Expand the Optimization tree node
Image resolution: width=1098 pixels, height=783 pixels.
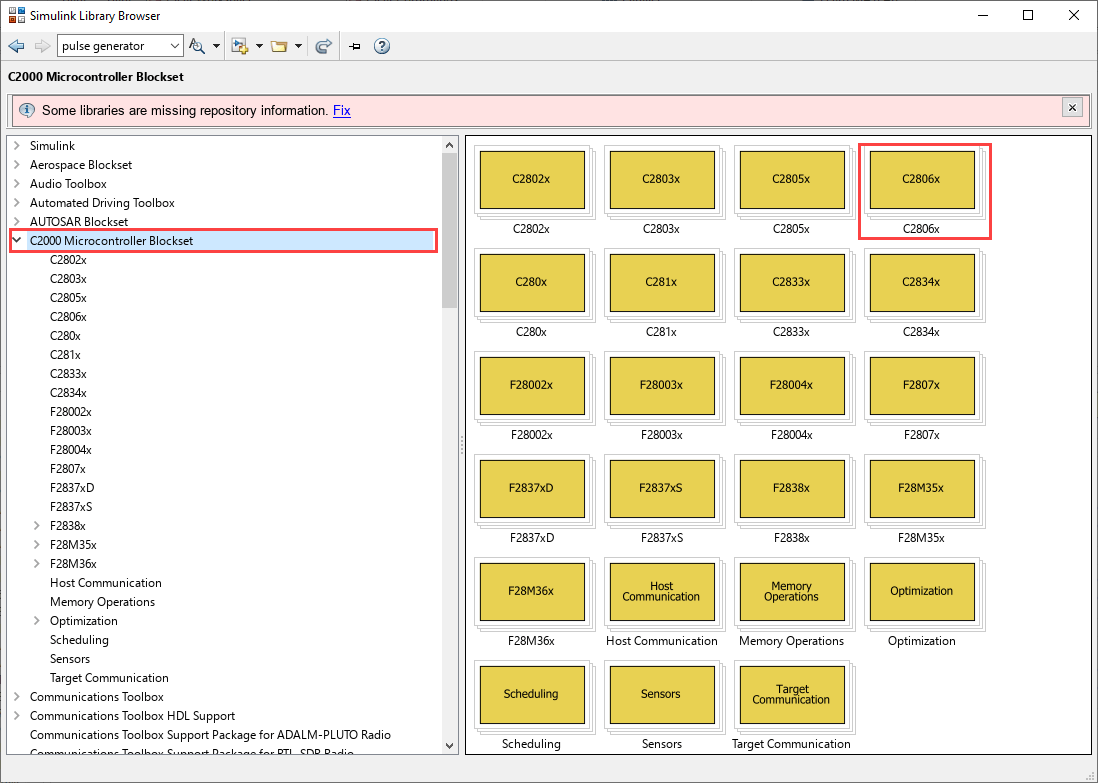click(37, 621)
